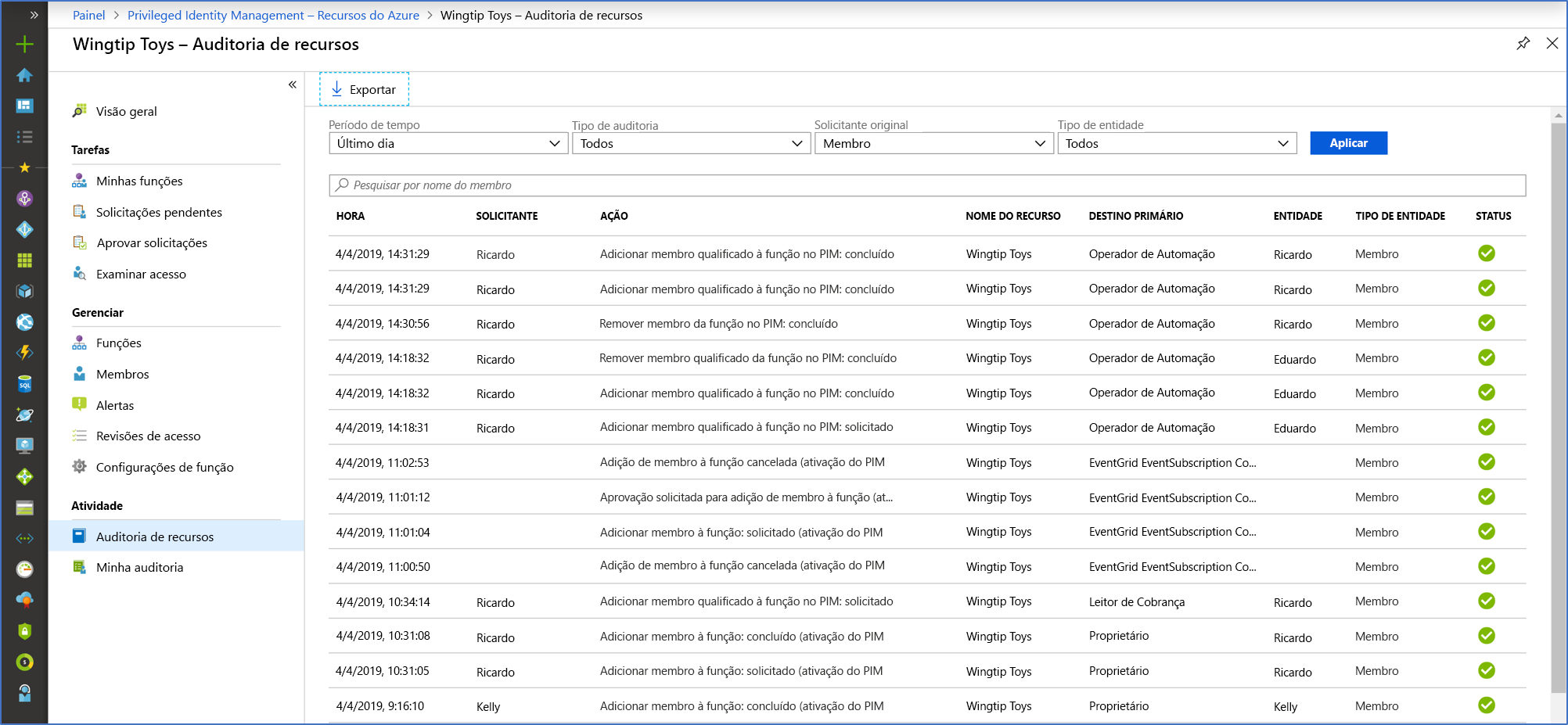Open the Período de tempo dropdown
This screenshot has height=725, width=1568.
[x=448, y=143]
